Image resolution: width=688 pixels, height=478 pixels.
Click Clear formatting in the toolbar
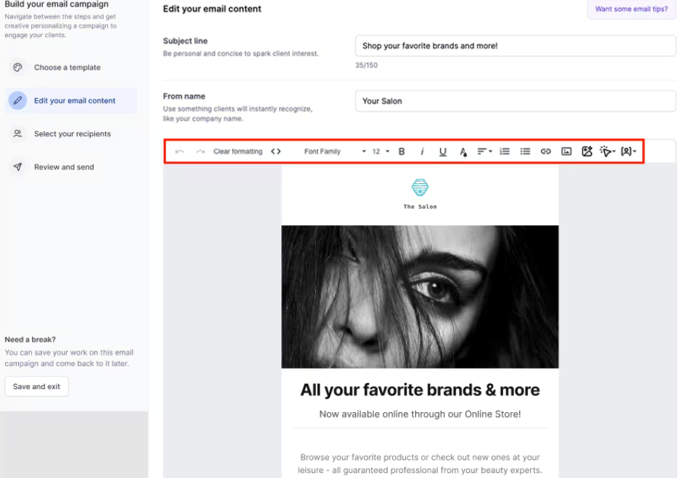tap(238, 151)
